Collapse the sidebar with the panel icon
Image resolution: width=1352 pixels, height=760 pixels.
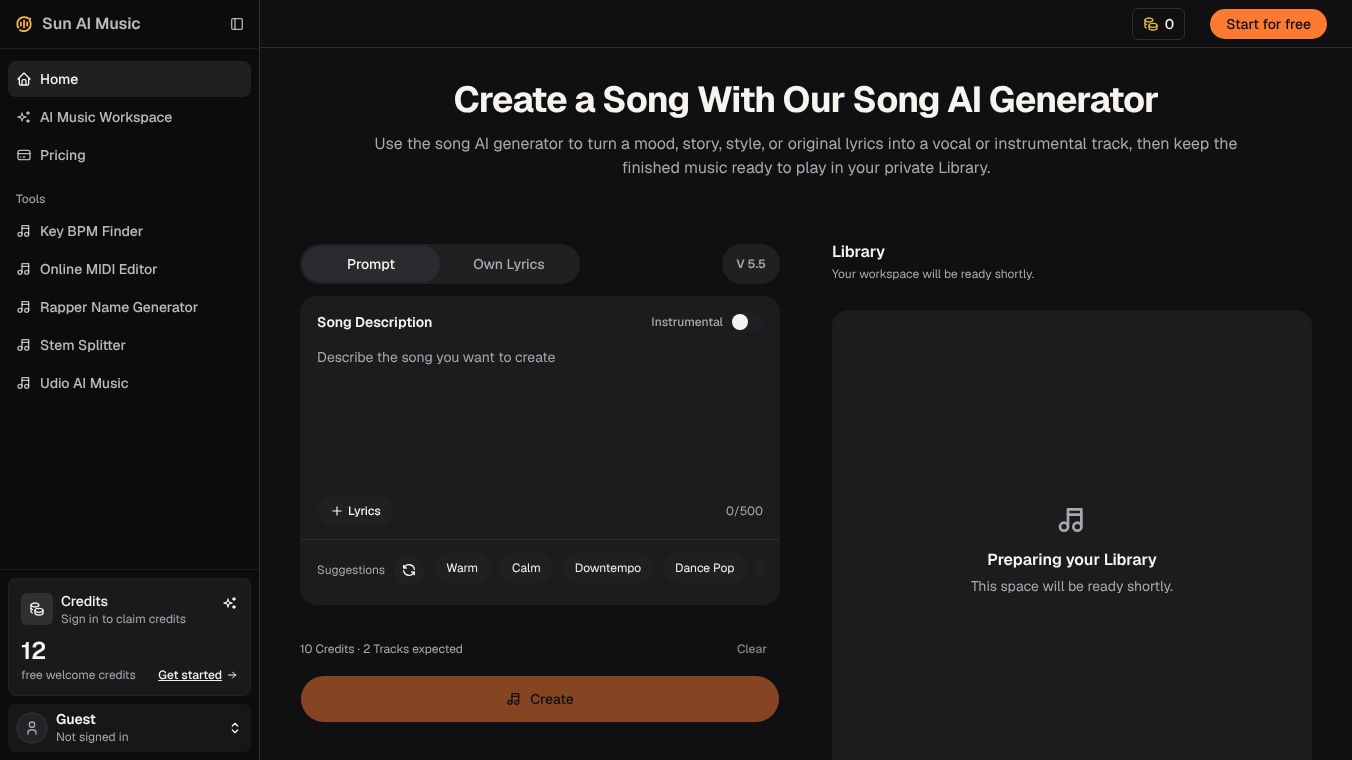(237, 24)
